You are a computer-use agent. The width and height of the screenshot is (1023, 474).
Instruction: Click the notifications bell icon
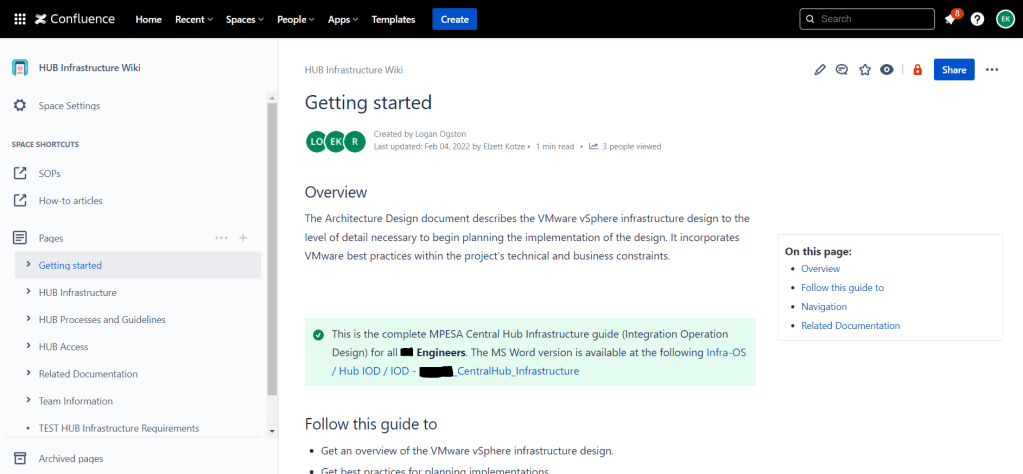[949, 19]
